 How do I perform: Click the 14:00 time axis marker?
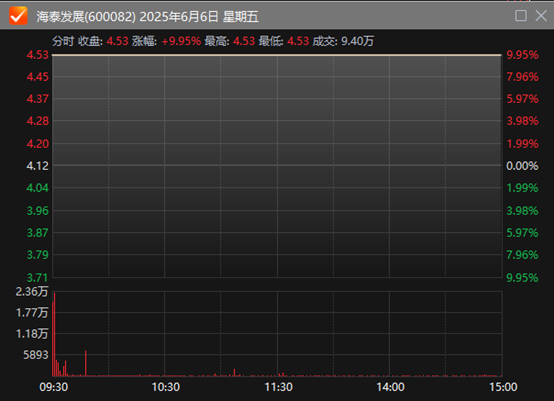click(x=390, y=387)
